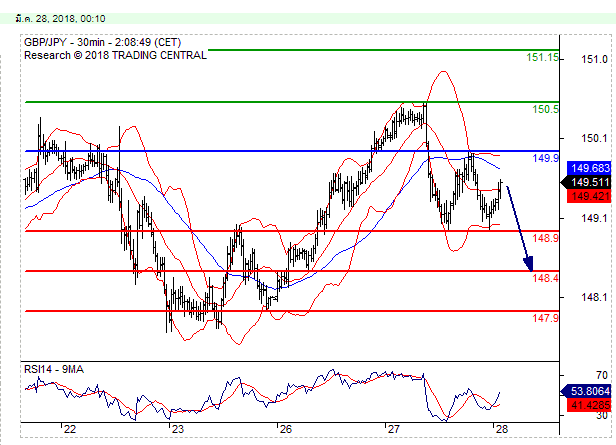
Task: Click the 151.0 price axis value
Action: coord(594,59)
